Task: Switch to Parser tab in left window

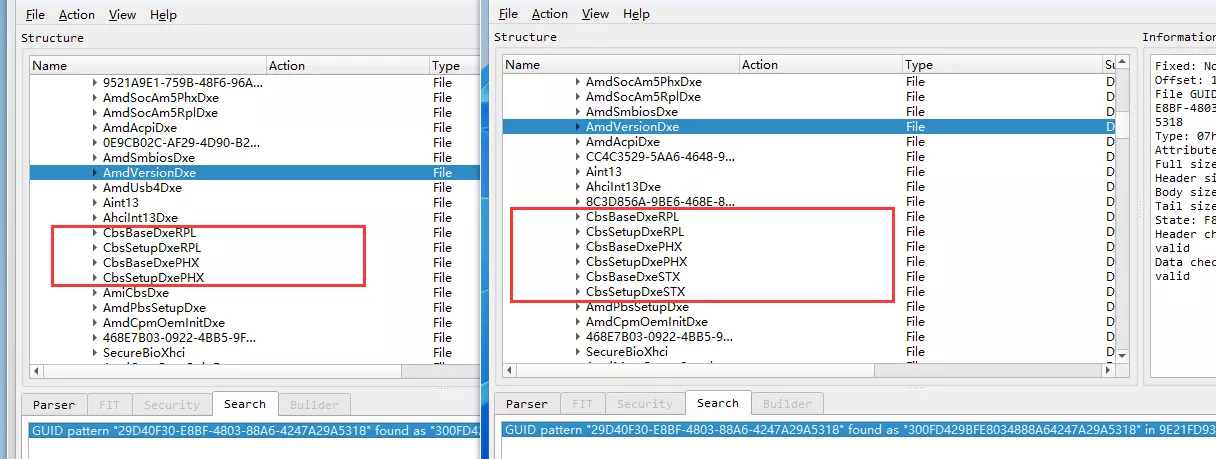Action: (x=54, y=405)
